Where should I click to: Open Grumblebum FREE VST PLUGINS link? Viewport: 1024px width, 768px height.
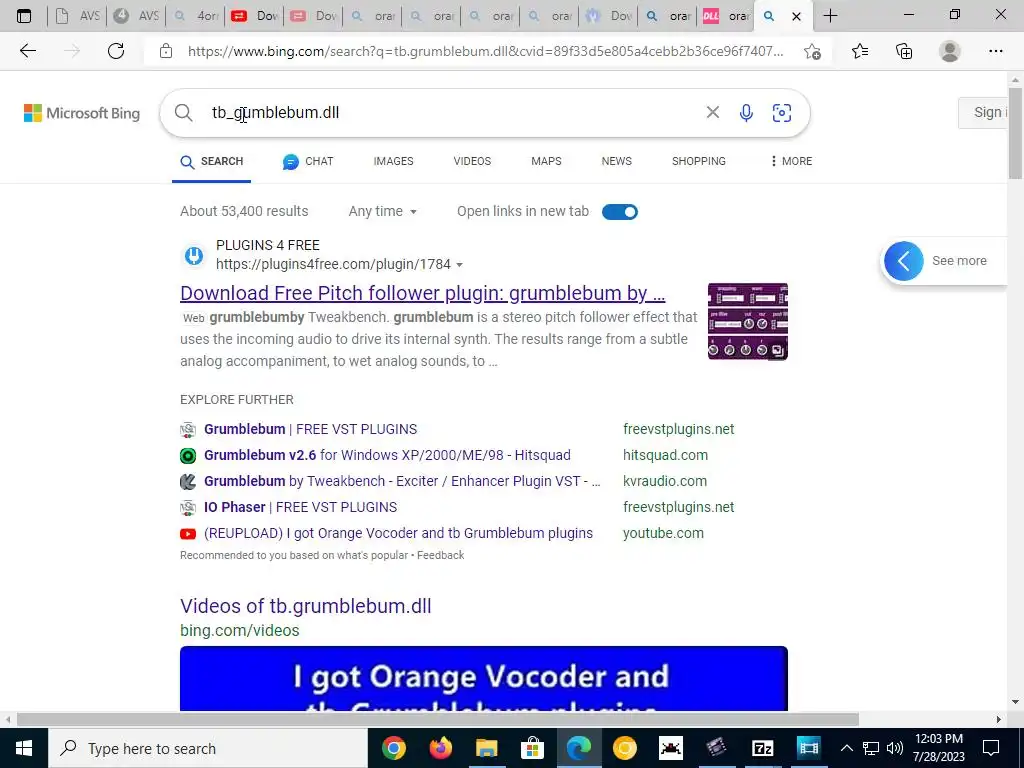[x=310, y=429]
